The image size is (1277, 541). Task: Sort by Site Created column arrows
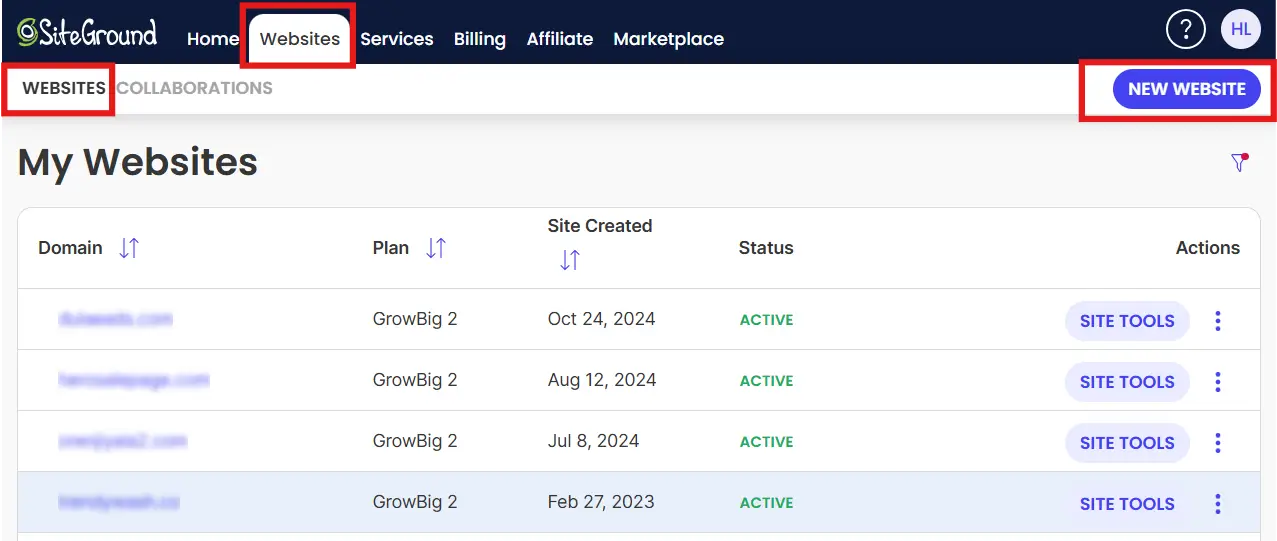click(570, 260)
